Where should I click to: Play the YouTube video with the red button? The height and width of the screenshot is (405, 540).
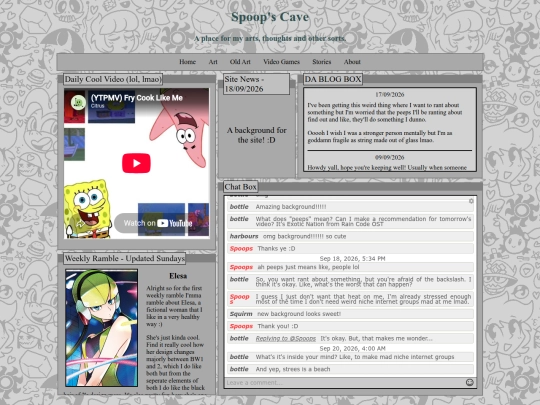(136, 163)
